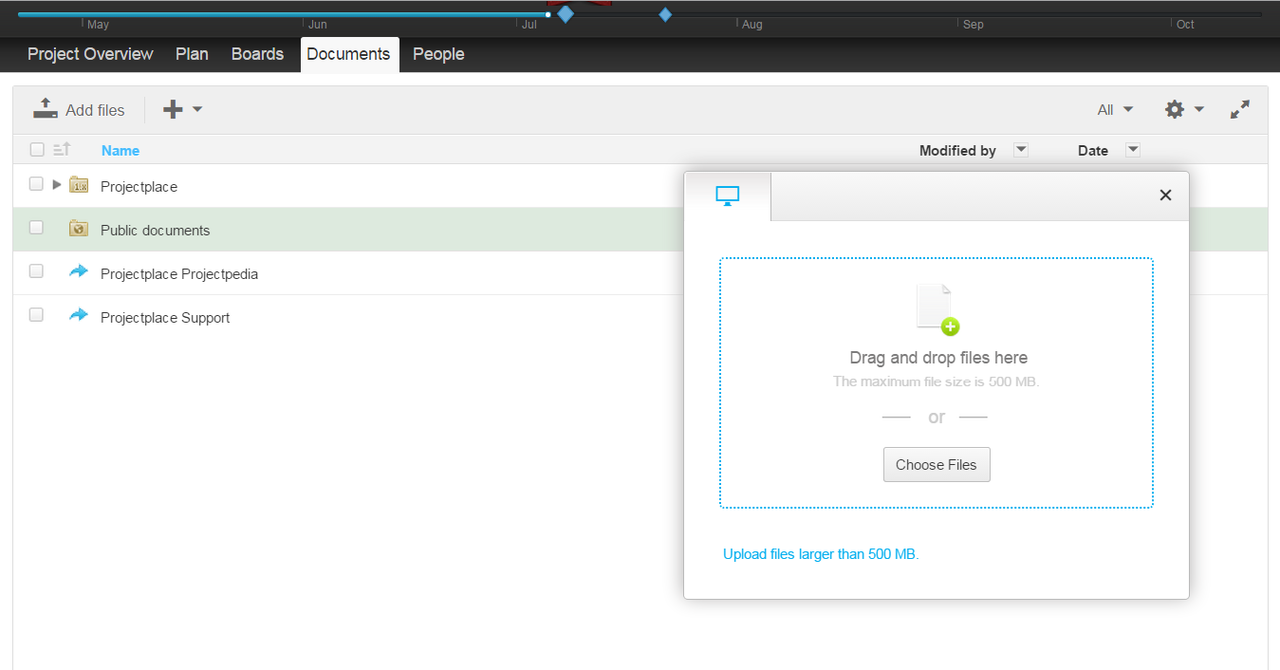
Task: Open Projectplace Support link entry
Action: 165,318
